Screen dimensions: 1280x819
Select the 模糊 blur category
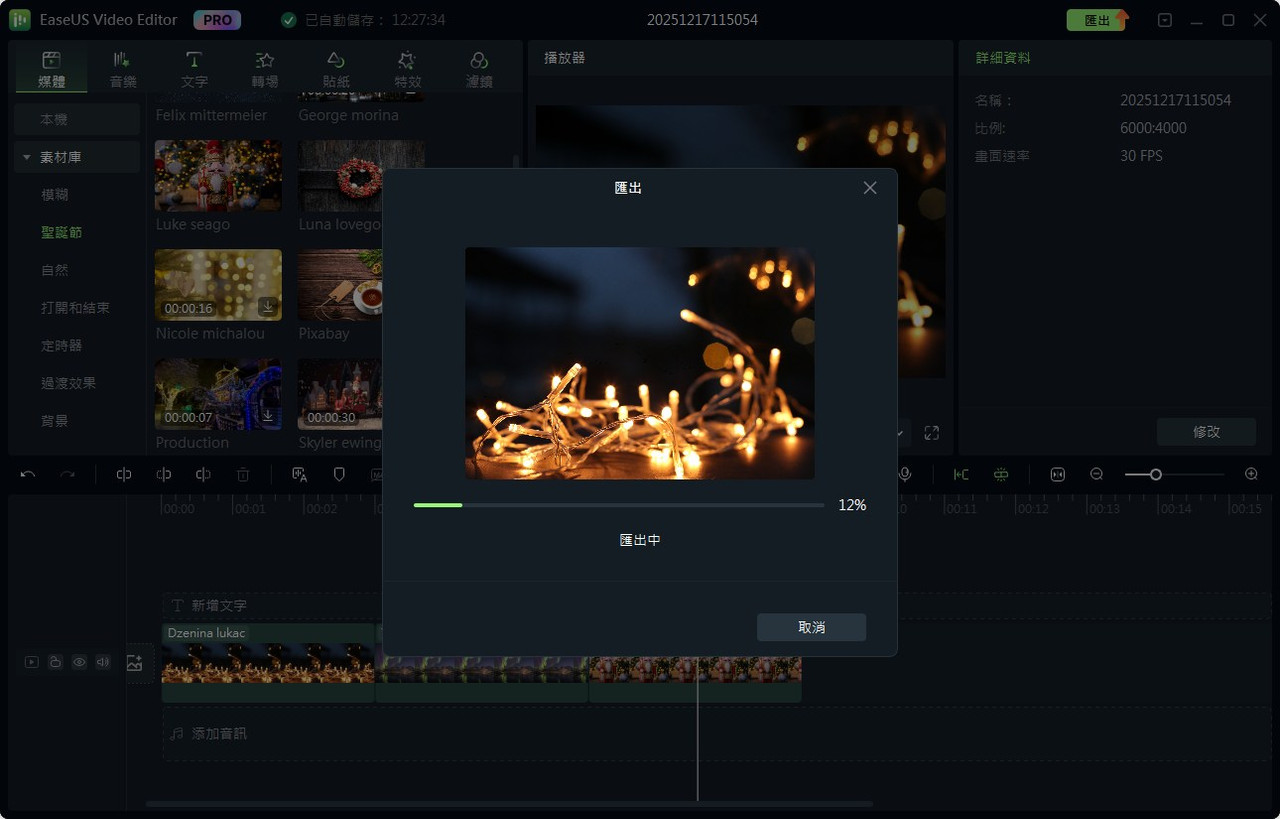click(x=55, y=195)
